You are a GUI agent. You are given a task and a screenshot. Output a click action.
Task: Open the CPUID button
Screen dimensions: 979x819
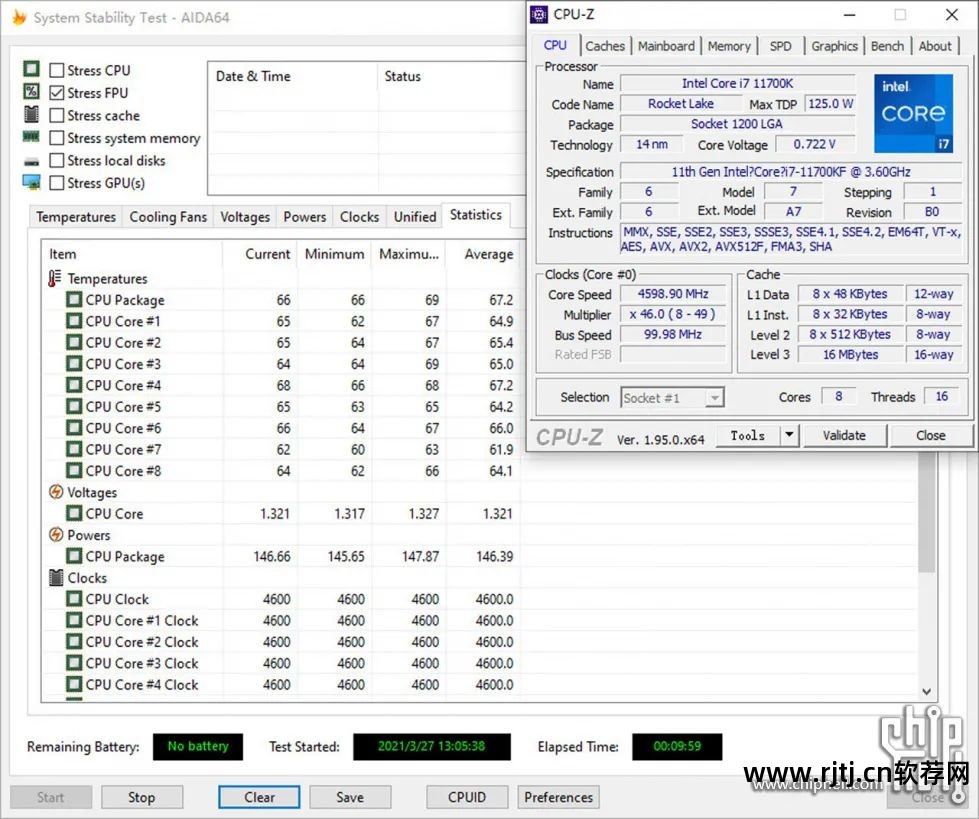(467, 797)
